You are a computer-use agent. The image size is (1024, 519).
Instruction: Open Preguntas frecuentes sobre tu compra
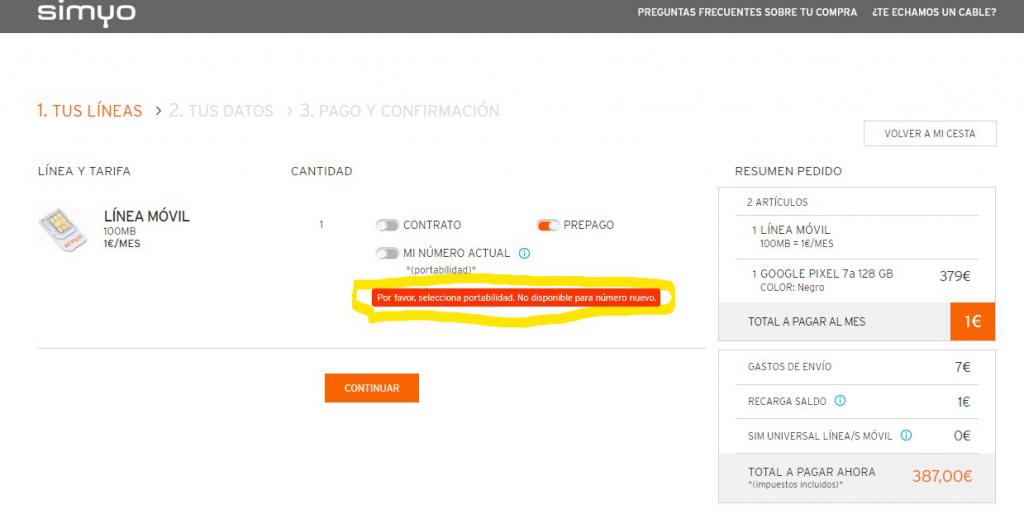click(x=747, y=13)
